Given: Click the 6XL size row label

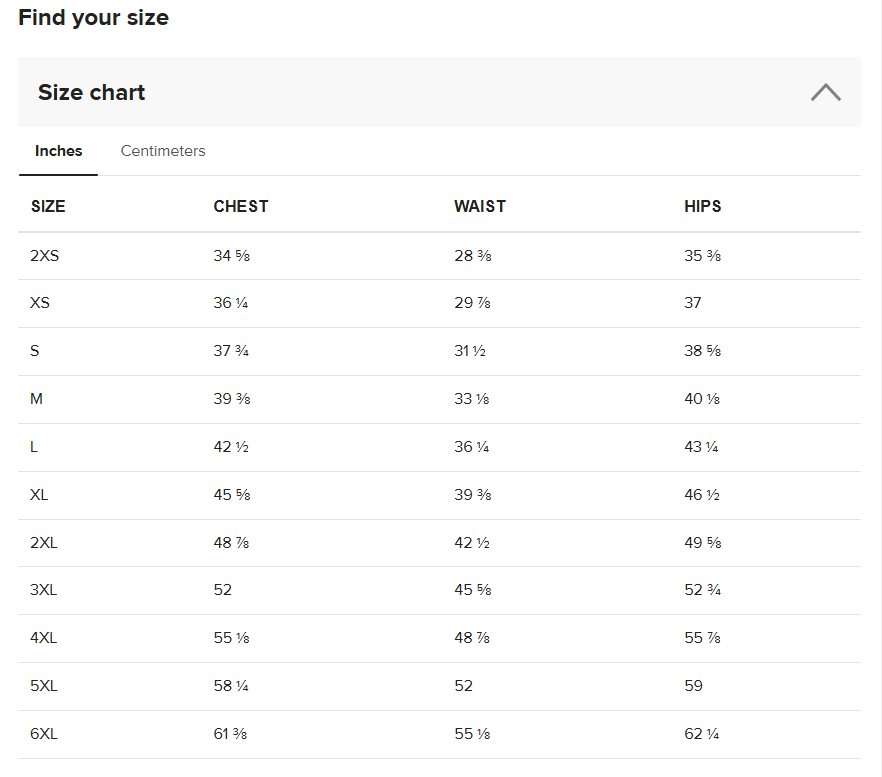Looking at the screenshot, I should 44,734.
